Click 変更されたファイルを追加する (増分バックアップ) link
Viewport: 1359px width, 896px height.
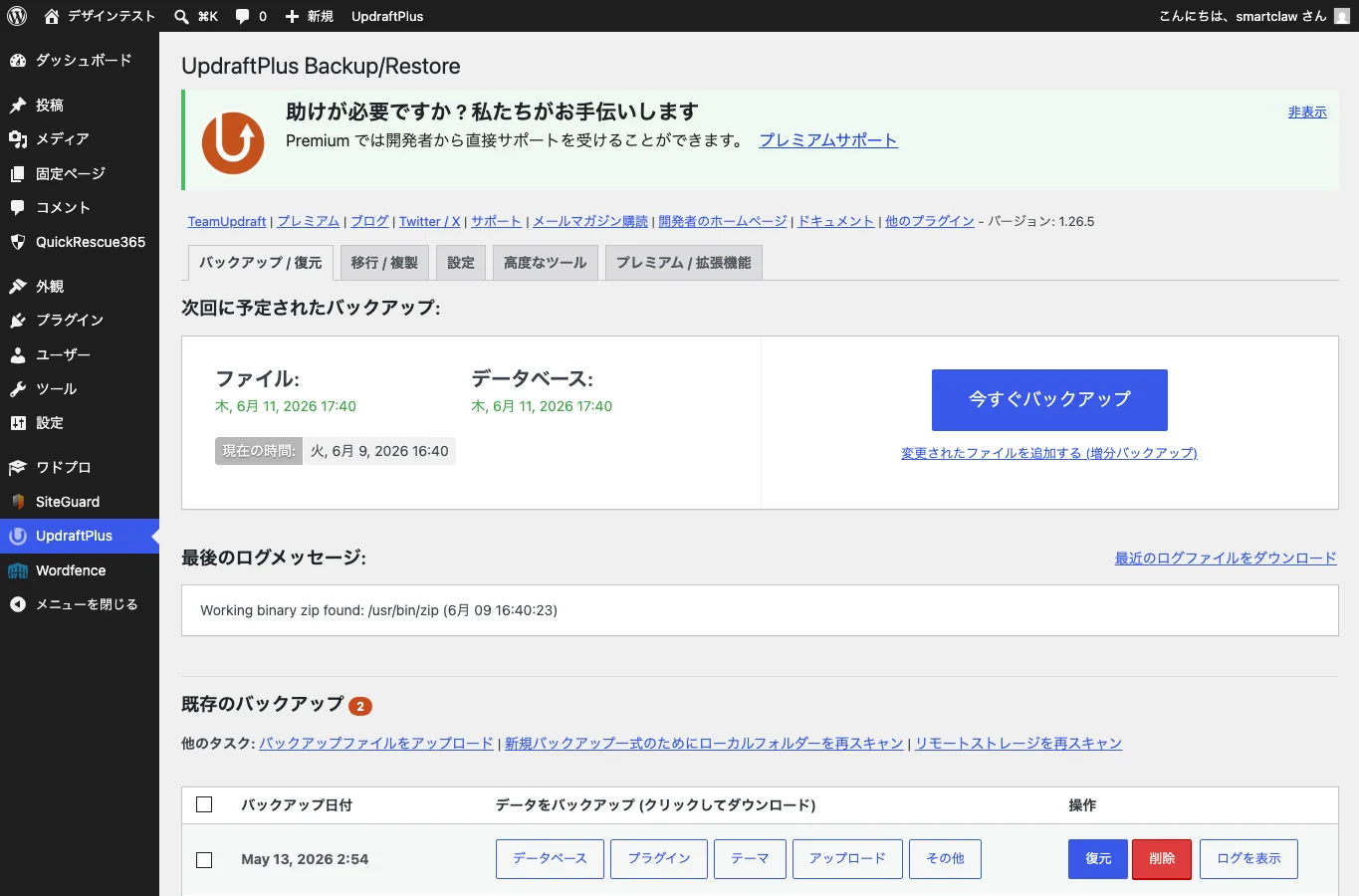[1049, 453]
